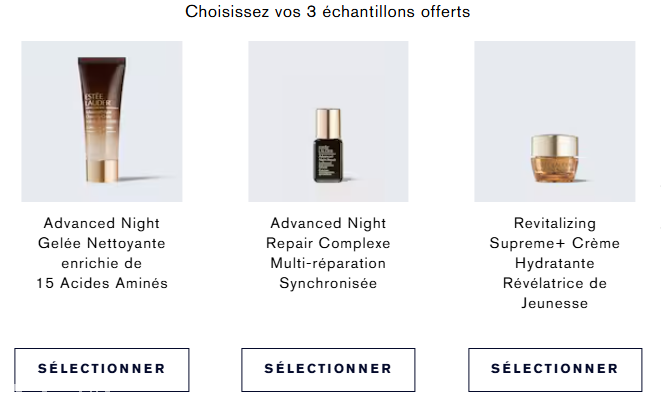This screenshot has width=661, height=410.
Task: Select the Advanced Night Repair Complexe sample
Action: 328,369
